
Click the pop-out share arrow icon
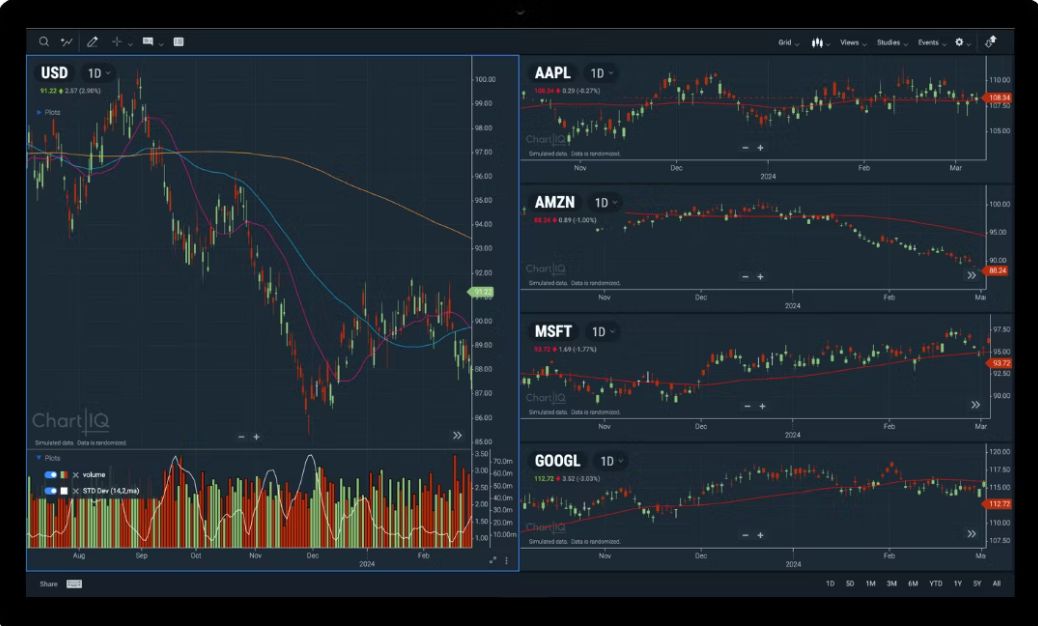click(990, 42)
